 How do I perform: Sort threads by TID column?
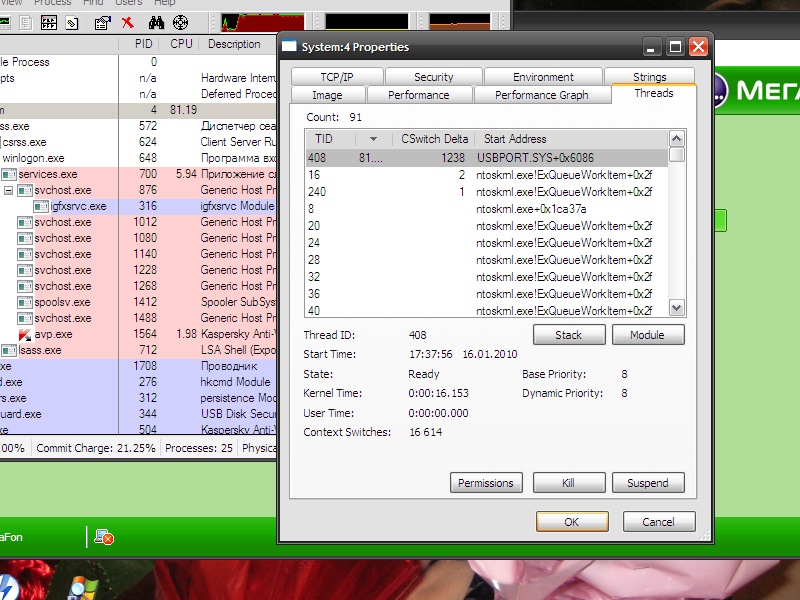pyautogui.click(x=330, y=139)
